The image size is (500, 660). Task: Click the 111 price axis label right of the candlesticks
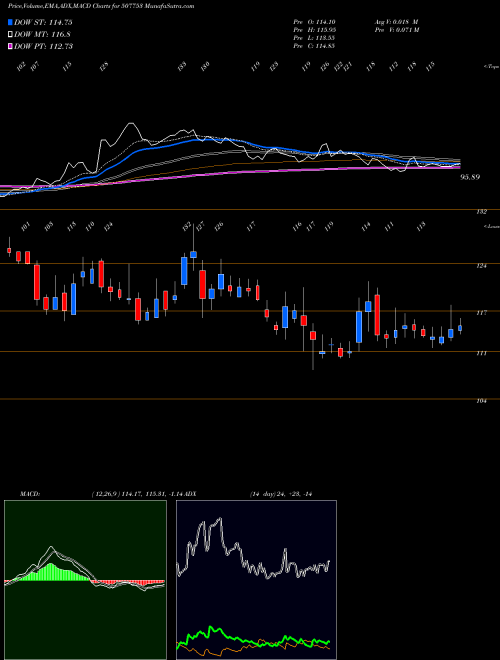click(482, 353)
